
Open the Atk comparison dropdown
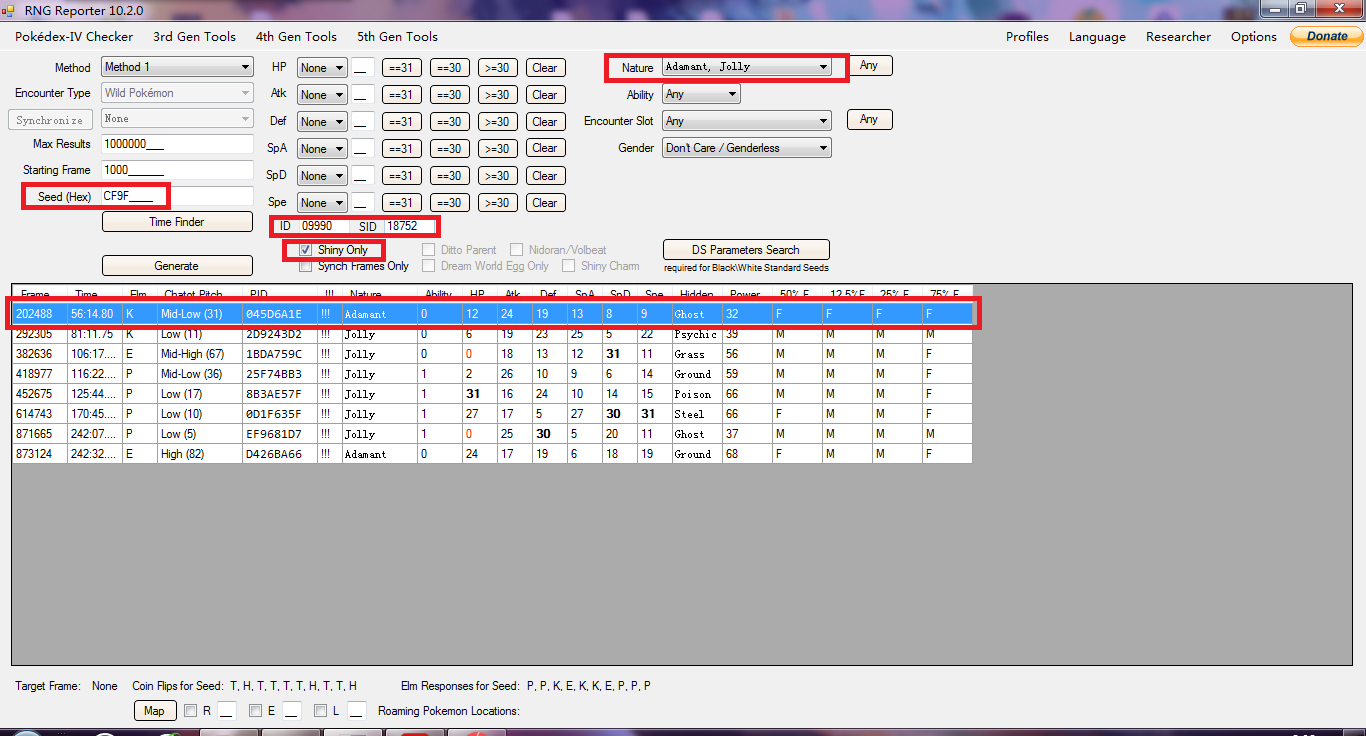pyautogui.click(x=322, y=95)
